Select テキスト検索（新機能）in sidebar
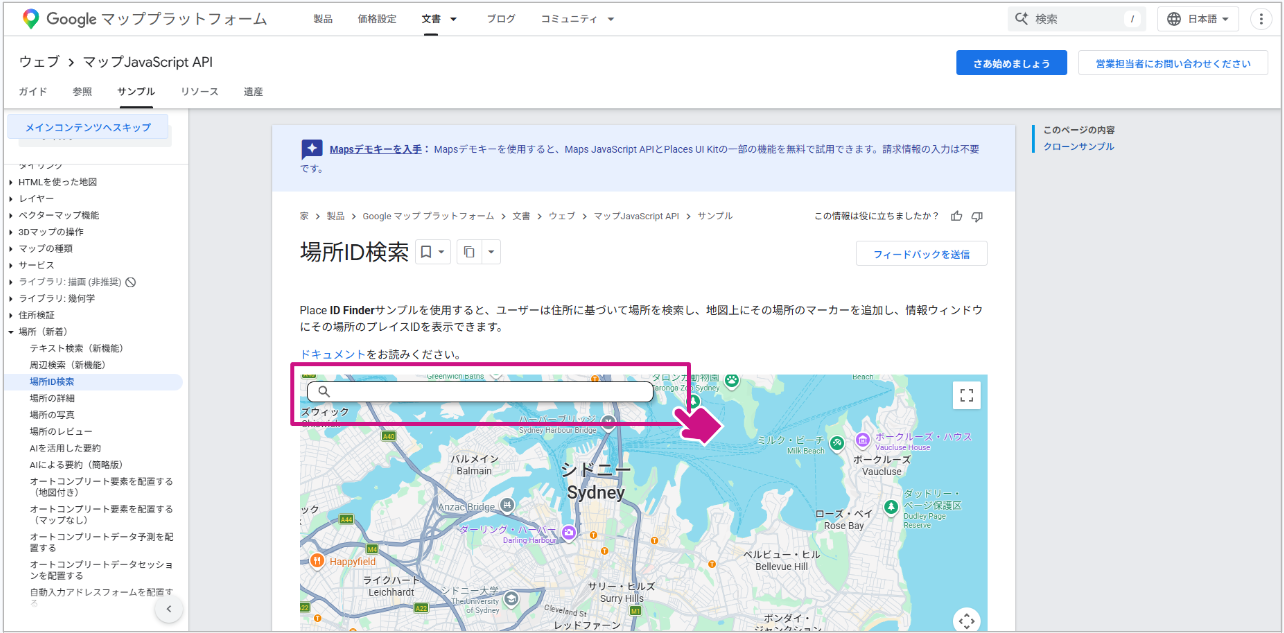 [x=76, y=348]
